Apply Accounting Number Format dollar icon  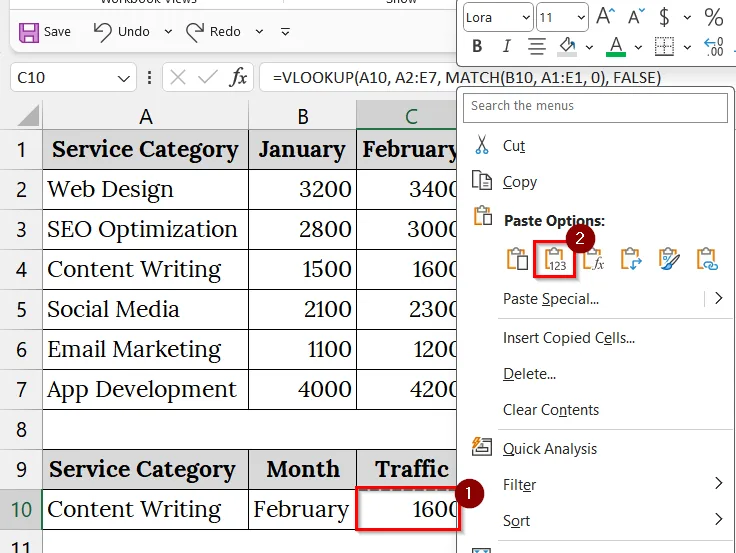(664, 17)
